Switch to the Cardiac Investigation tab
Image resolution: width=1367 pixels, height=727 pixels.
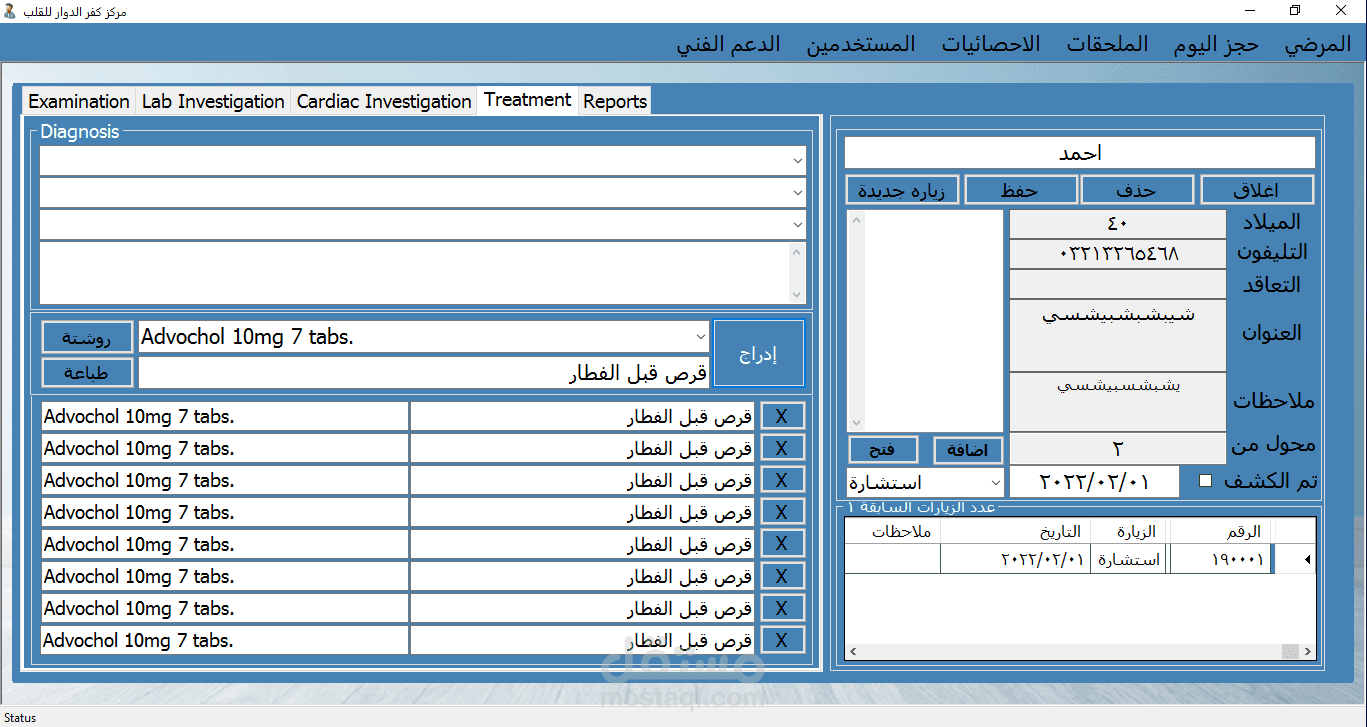tap(384, 101)
